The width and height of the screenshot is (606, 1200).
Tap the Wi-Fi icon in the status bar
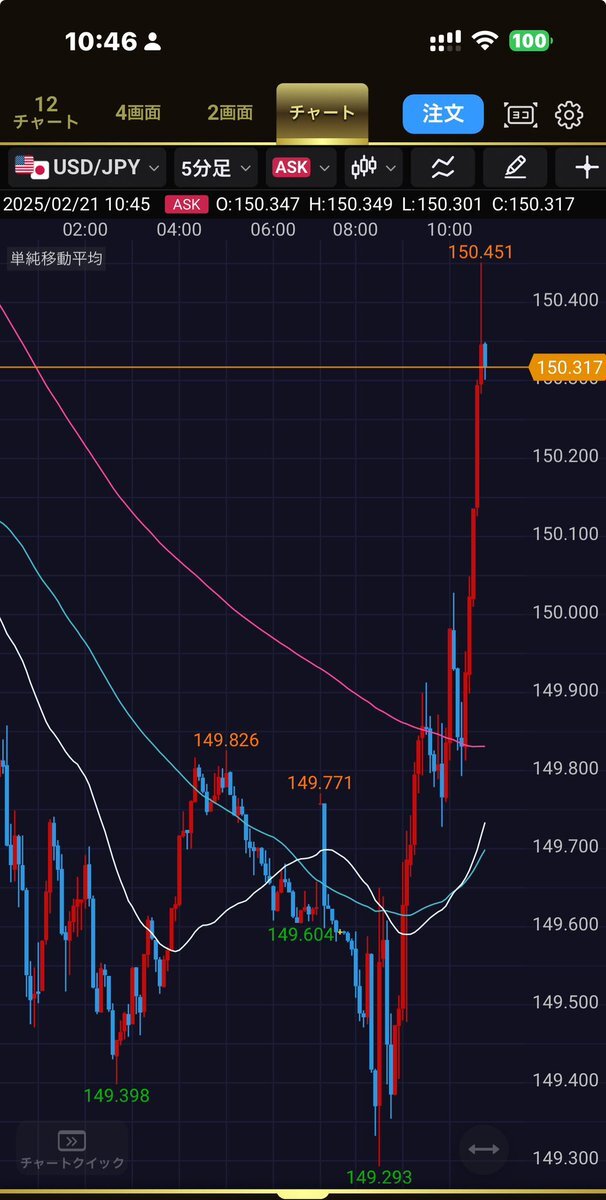485,41
